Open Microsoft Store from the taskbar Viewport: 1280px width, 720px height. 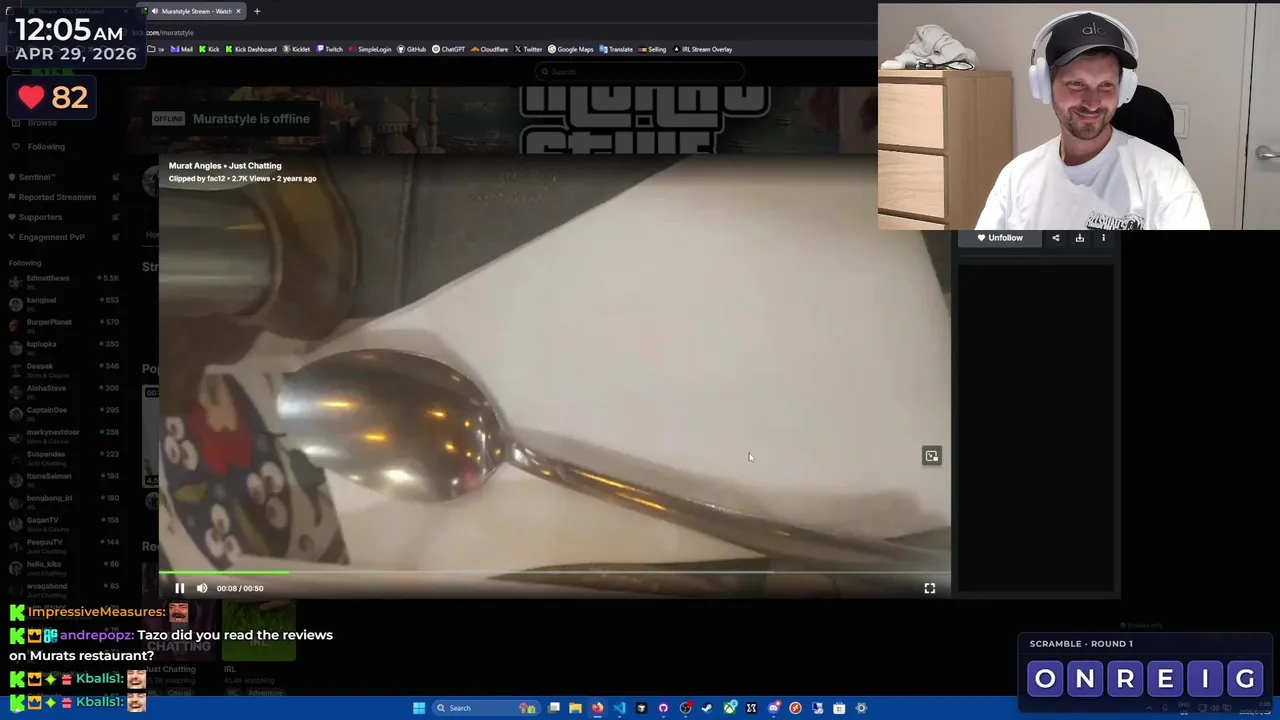click(x=839, y=708)
